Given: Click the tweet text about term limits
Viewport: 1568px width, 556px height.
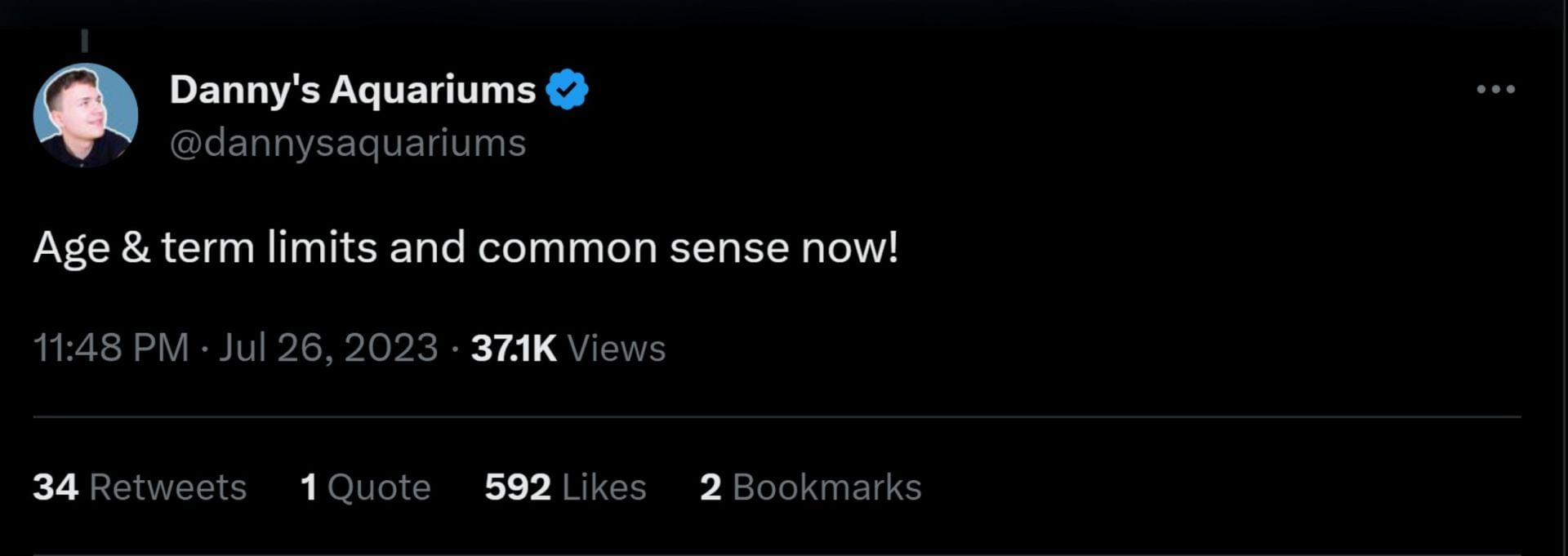Looking at the screenshot, I should coord(465,247).
